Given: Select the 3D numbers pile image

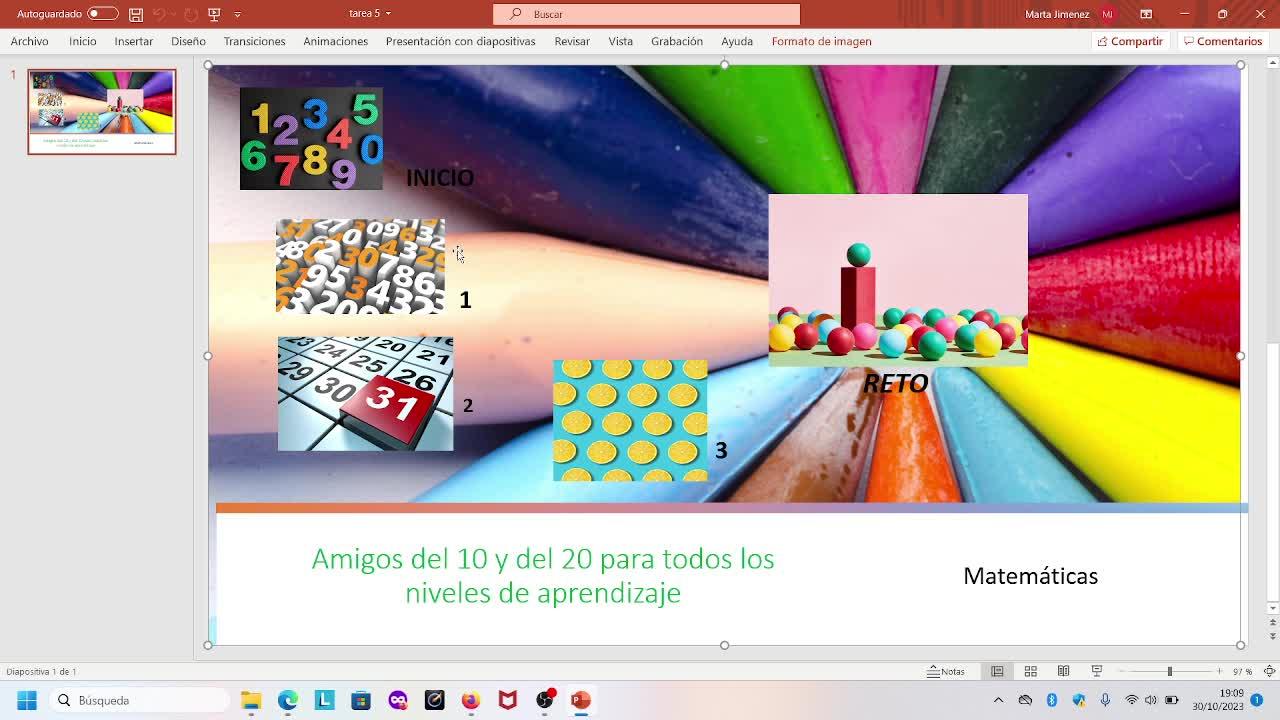Looking at the screenshot, I should 360,267.
